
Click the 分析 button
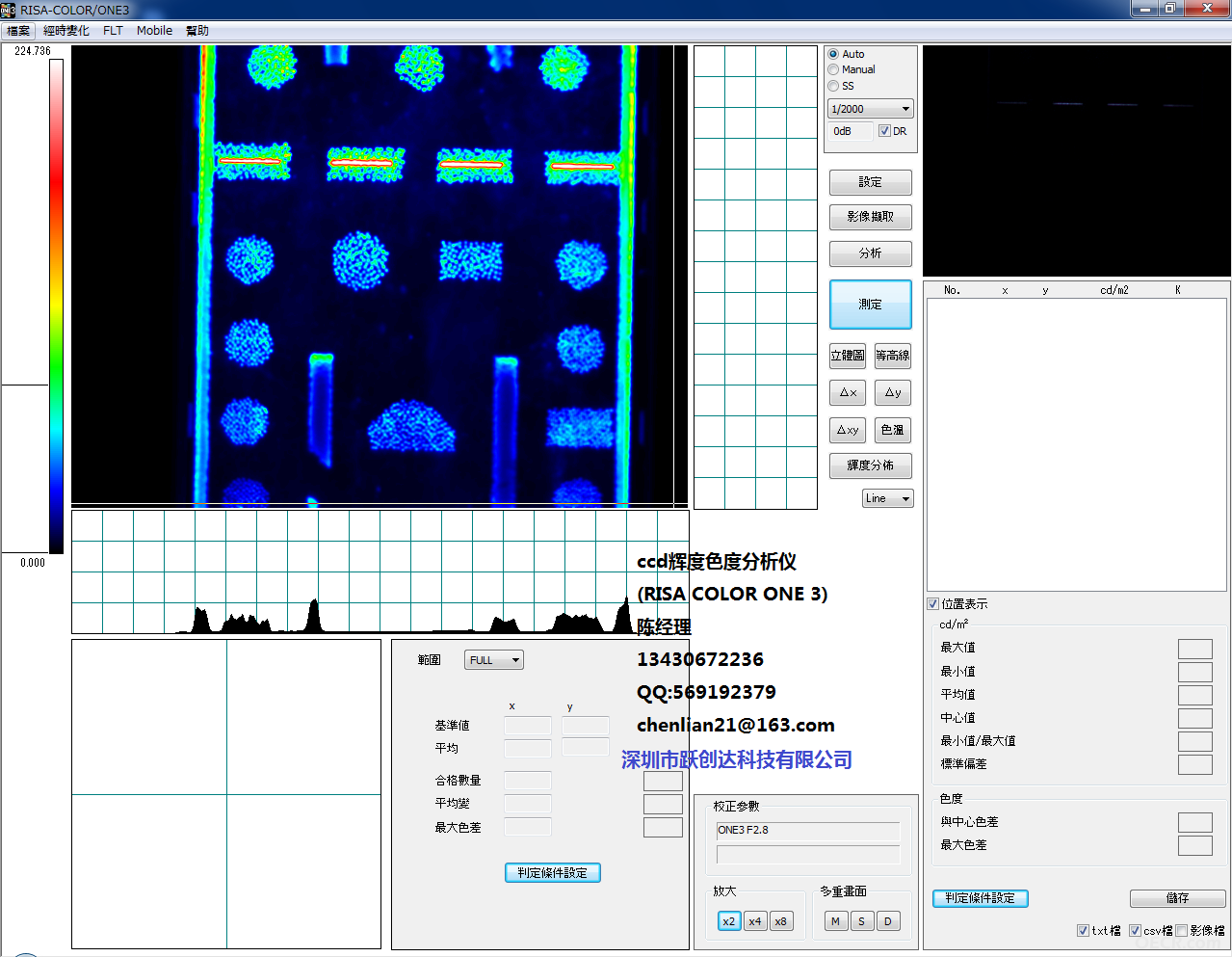point(870,253)
